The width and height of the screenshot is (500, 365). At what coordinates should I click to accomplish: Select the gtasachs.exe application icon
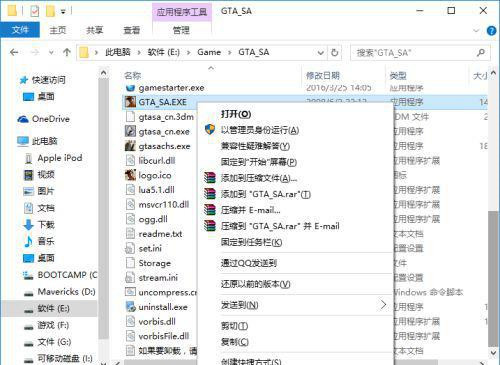[x=130, y=146]
